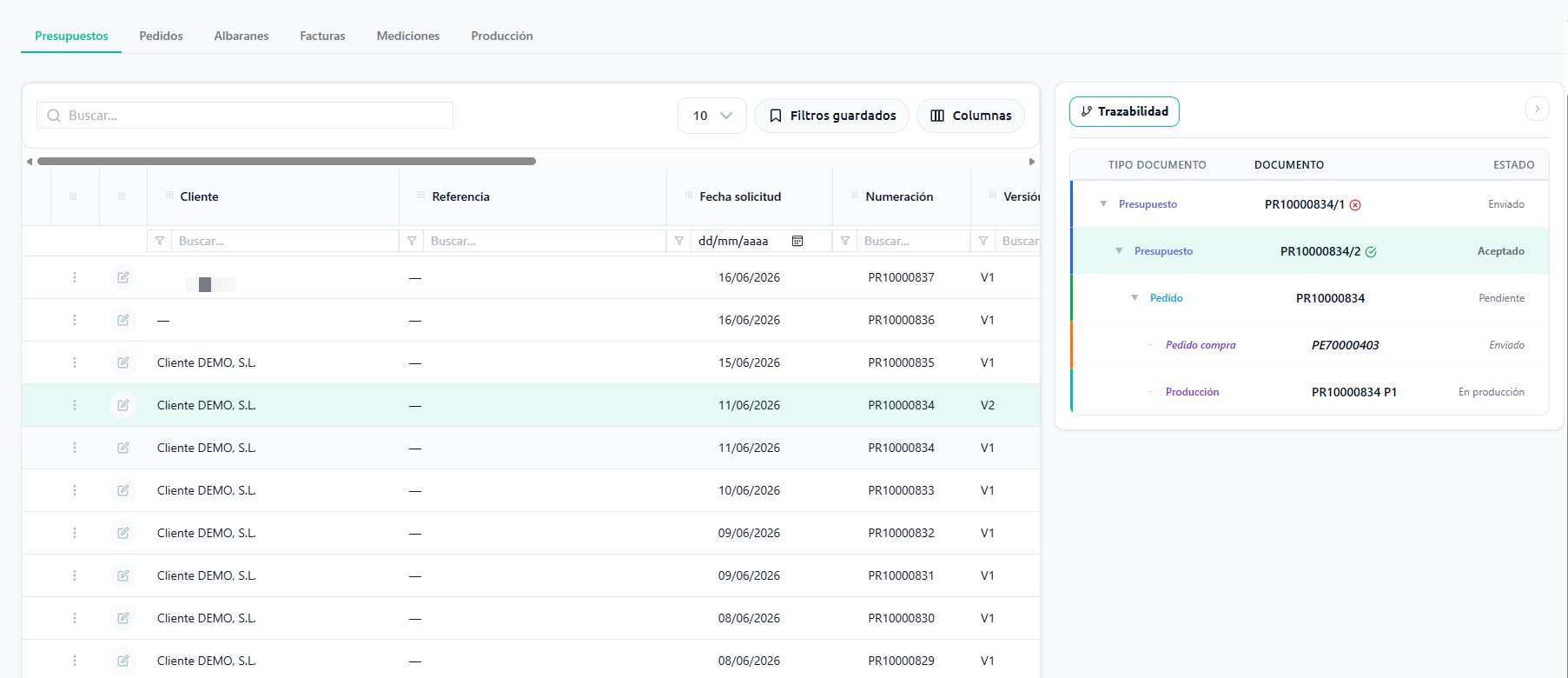Switch to the Facturas tab
The height and width of the screenshot is (678, 1568).
click(x=322, y=36)
